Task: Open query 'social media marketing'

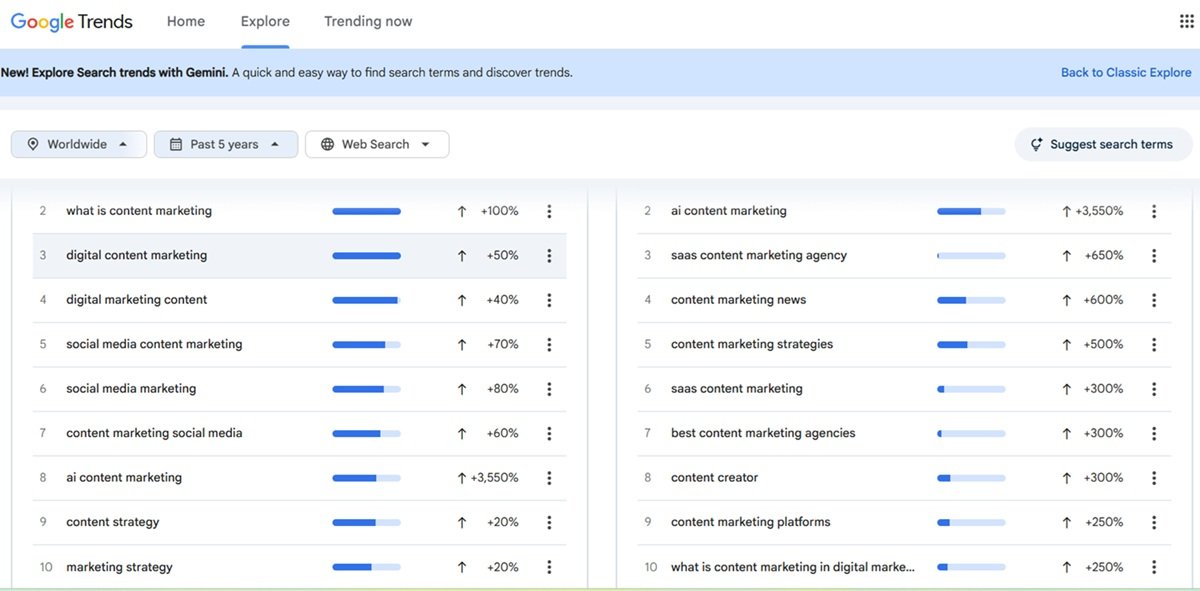Action: [x=131, y=388]
